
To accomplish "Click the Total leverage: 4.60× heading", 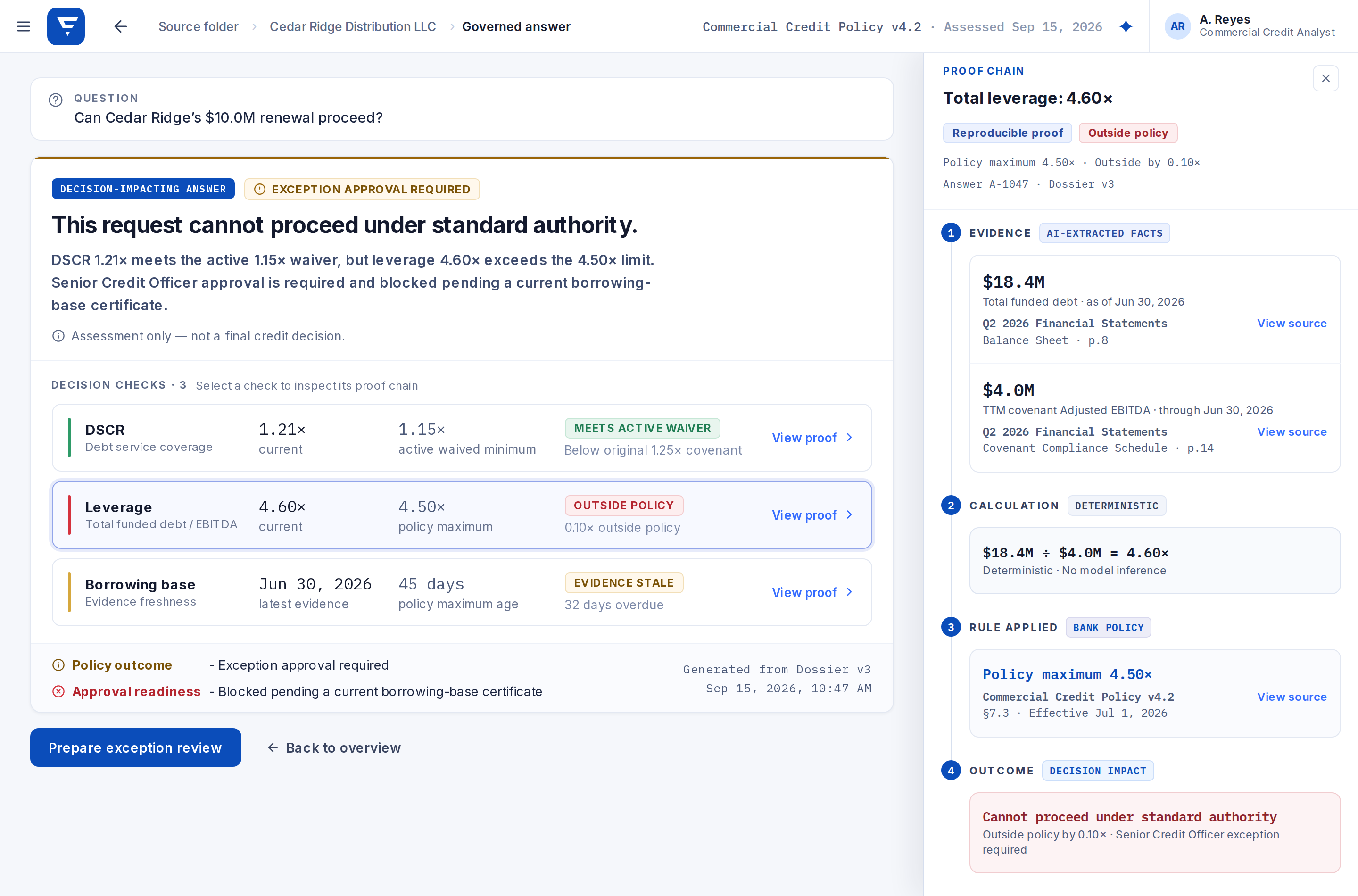I will click(1027, 98).
